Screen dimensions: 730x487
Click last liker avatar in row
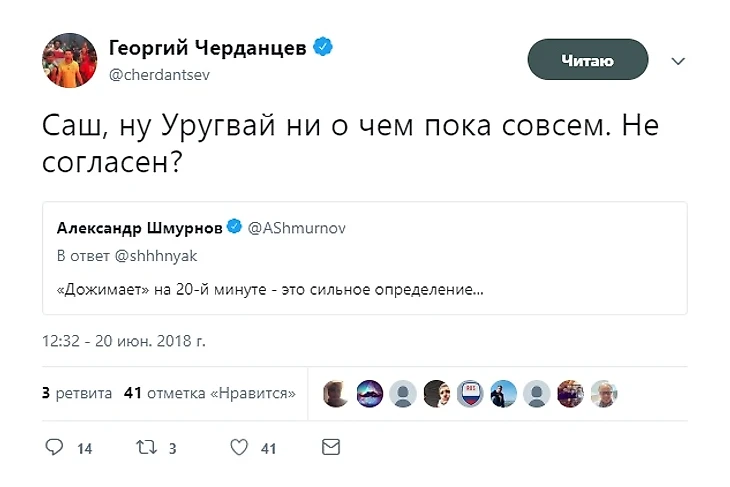pyautogui.click(x=603, y=394)
